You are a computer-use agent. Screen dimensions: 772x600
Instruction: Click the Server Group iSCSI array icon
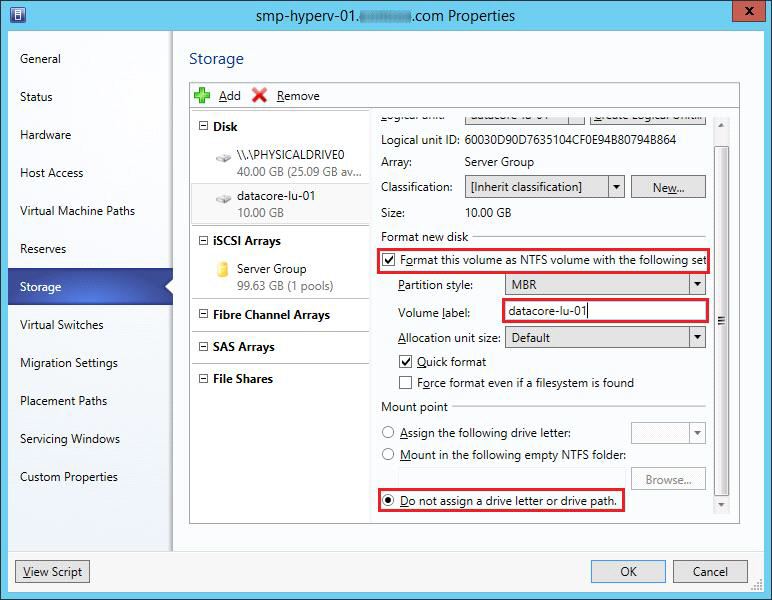pyautogui.click(x=223, y=270)
